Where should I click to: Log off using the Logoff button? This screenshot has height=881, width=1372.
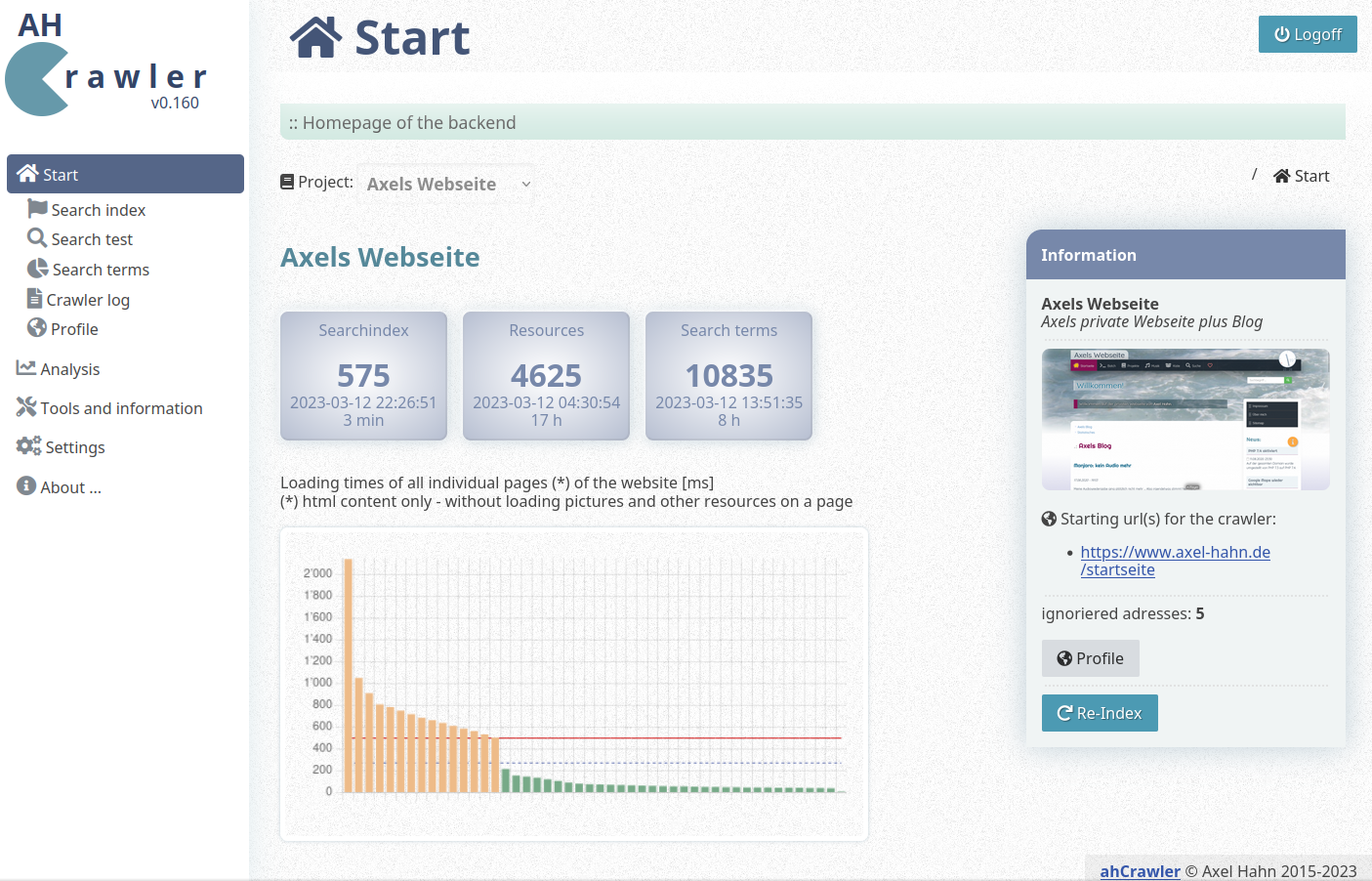[x=1308, y=34]
